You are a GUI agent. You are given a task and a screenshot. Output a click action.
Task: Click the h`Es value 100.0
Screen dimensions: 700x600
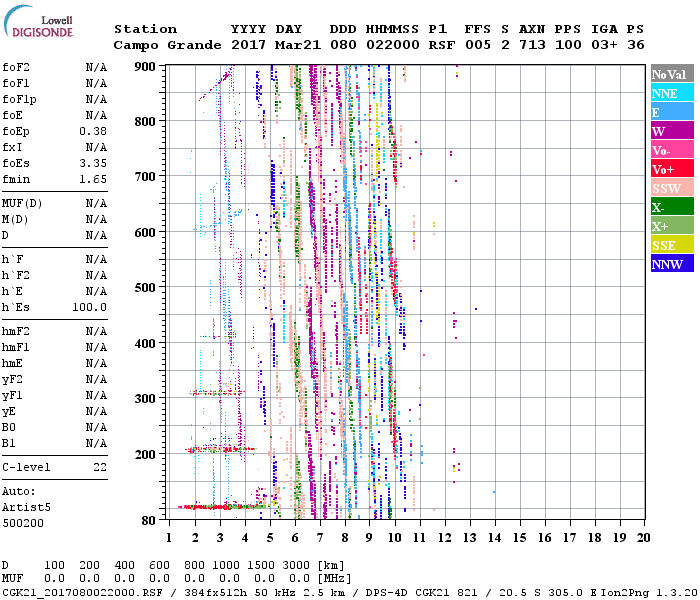click(x=89, y=307)
